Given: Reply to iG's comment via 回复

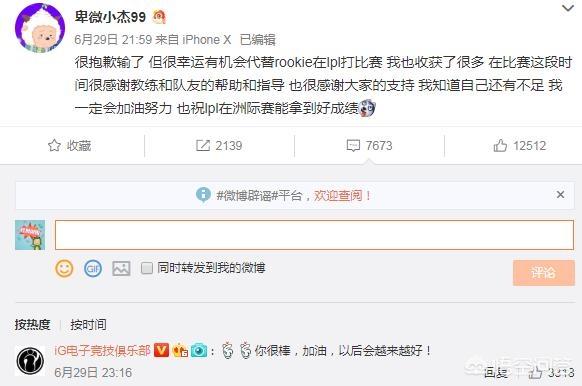Looking at the screenshot, I should (x=496, y=372).
